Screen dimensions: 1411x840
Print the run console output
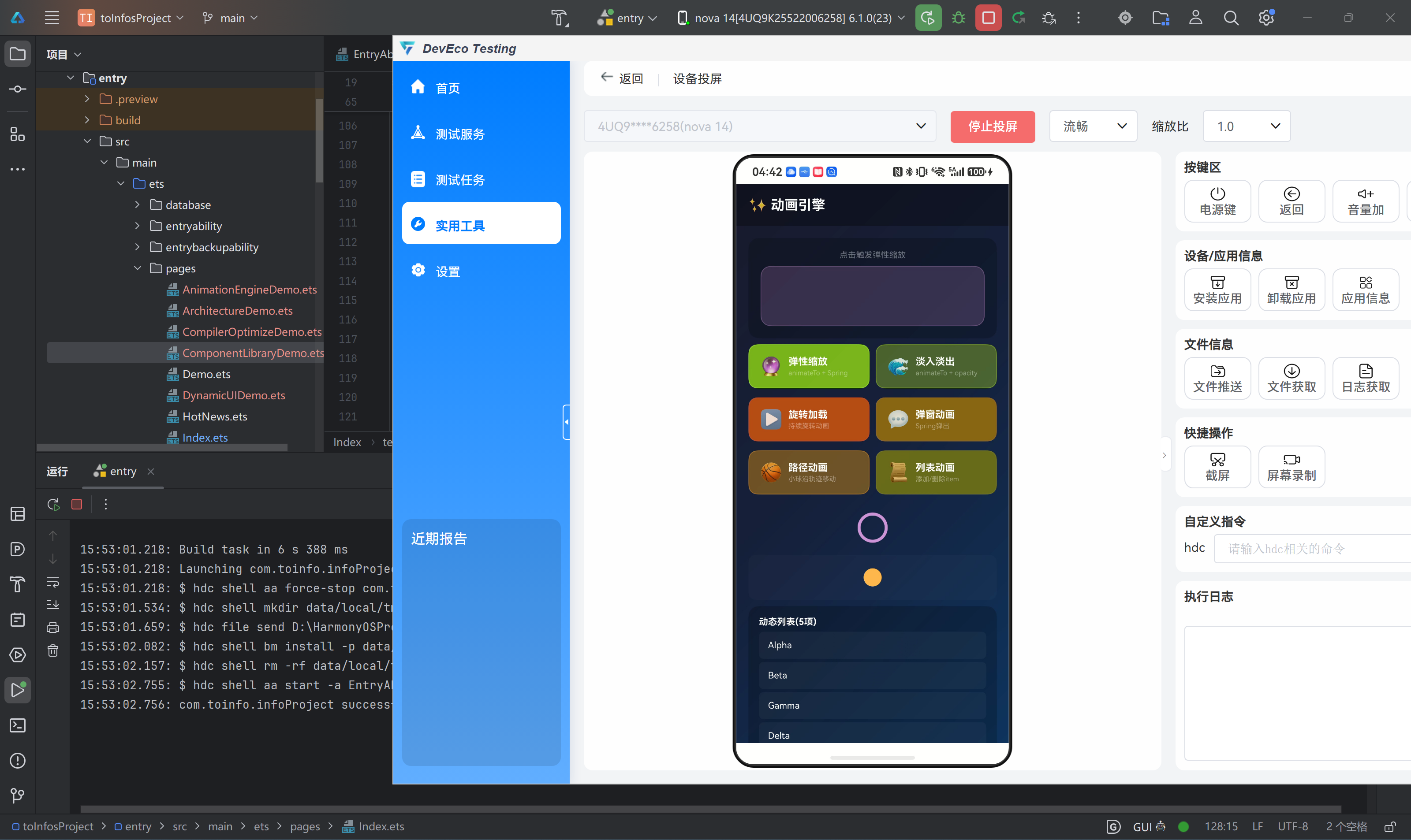click(52, 627)
